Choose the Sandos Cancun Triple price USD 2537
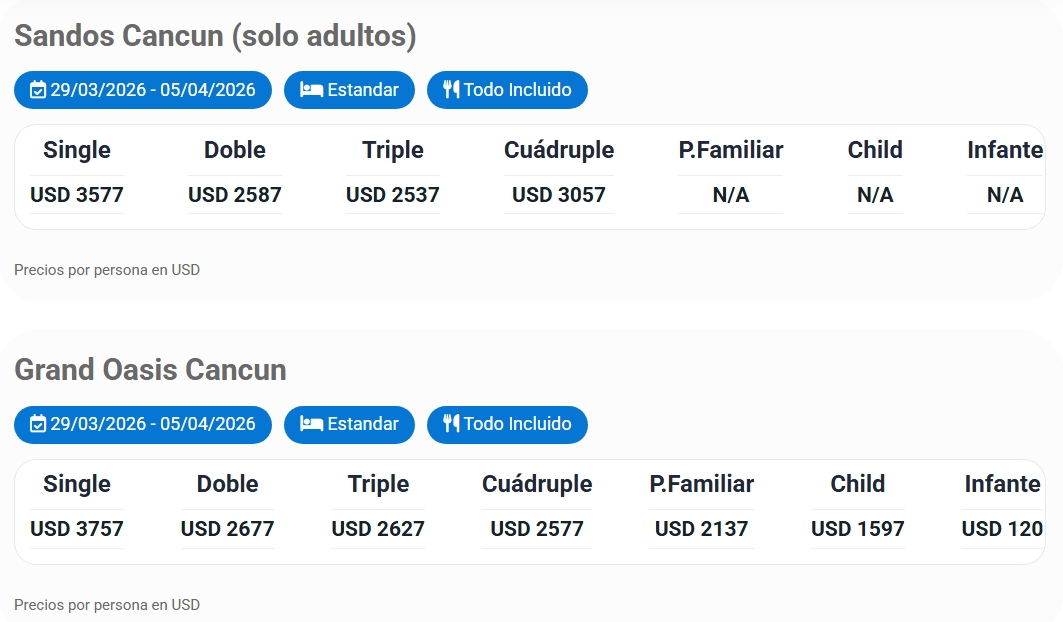 [x=393, y=195]
